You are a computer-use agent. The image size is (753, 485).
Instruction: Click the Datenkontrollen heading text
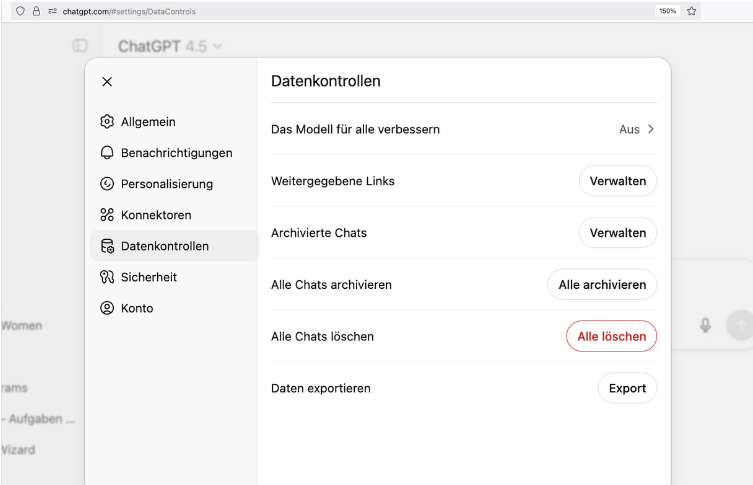pos(326,81)
